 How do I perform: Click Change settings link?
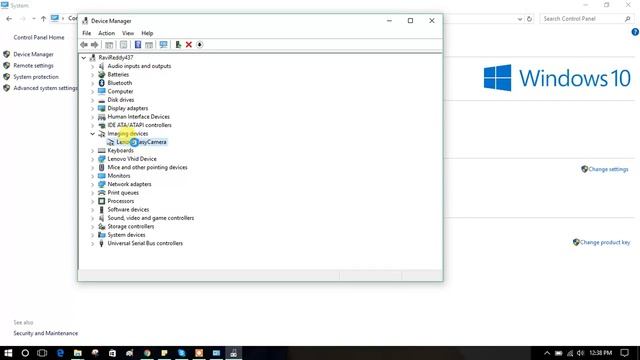[x=608, y=169]
